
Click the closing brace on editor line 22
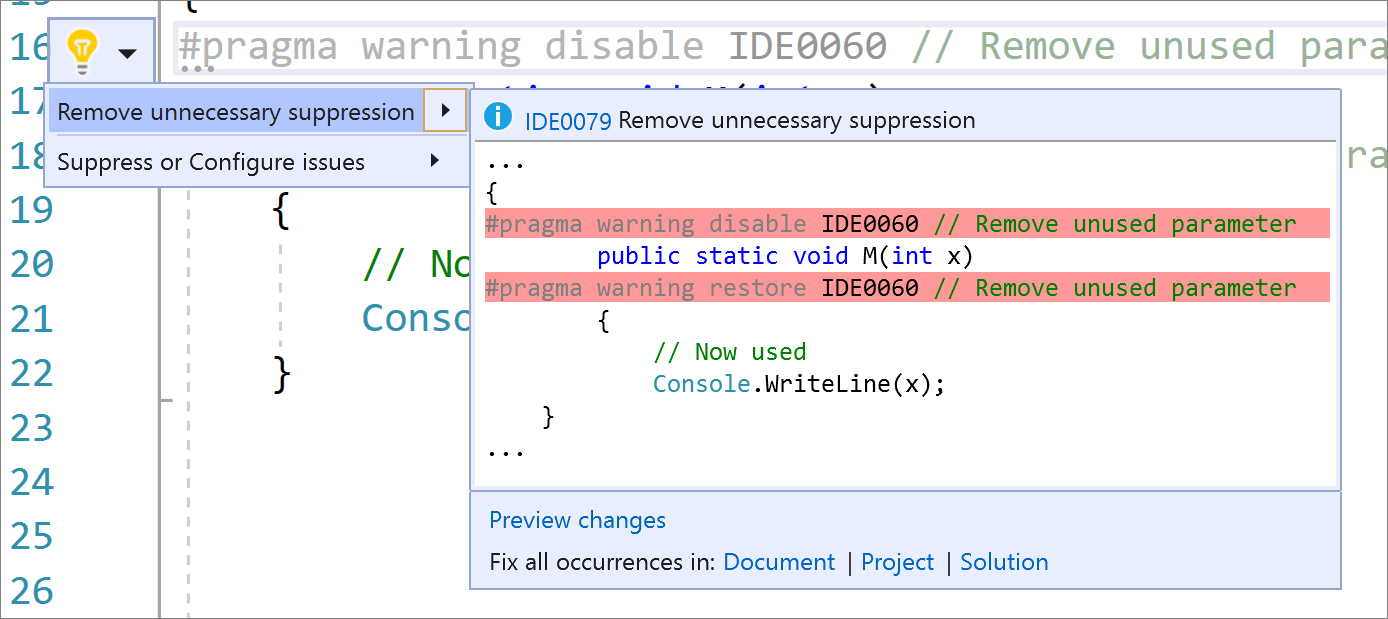click(x=282, y=374)
